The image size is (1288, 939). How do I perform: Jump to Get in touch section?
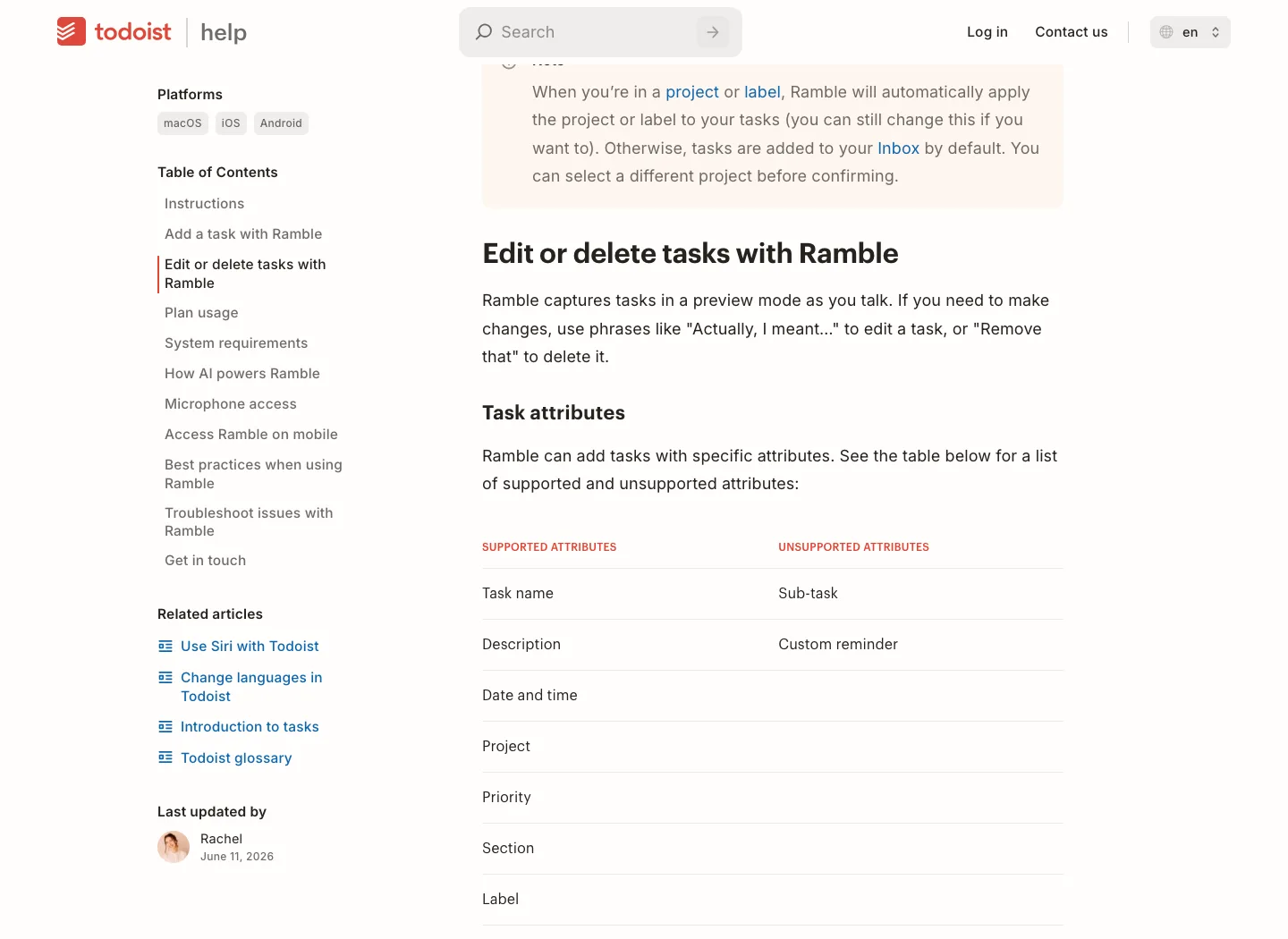click(x=205, y=561)
